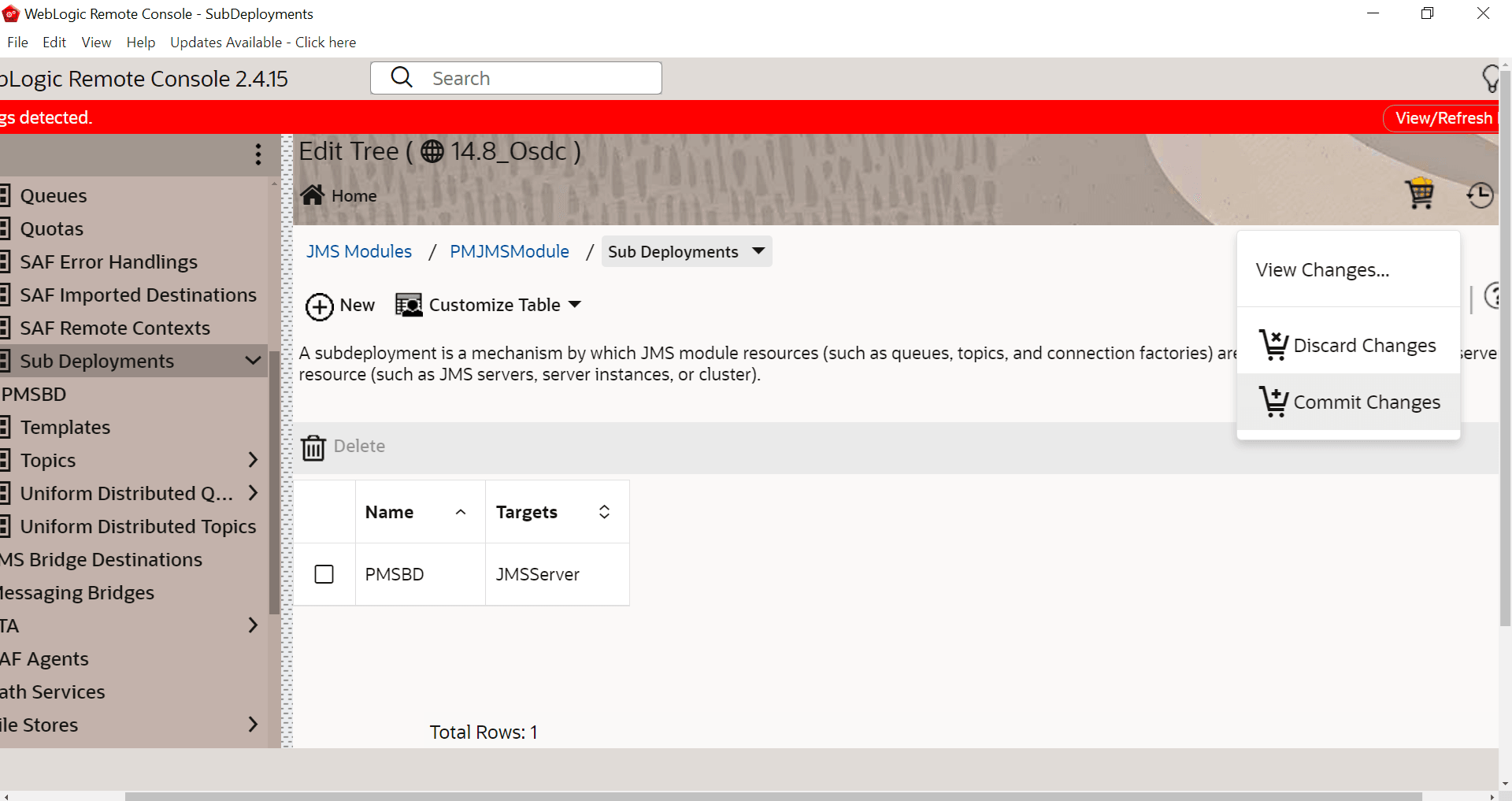Click the View/Refresh button
Viewport: 1512px width, 801px height.
click(x=1441, y=118)
